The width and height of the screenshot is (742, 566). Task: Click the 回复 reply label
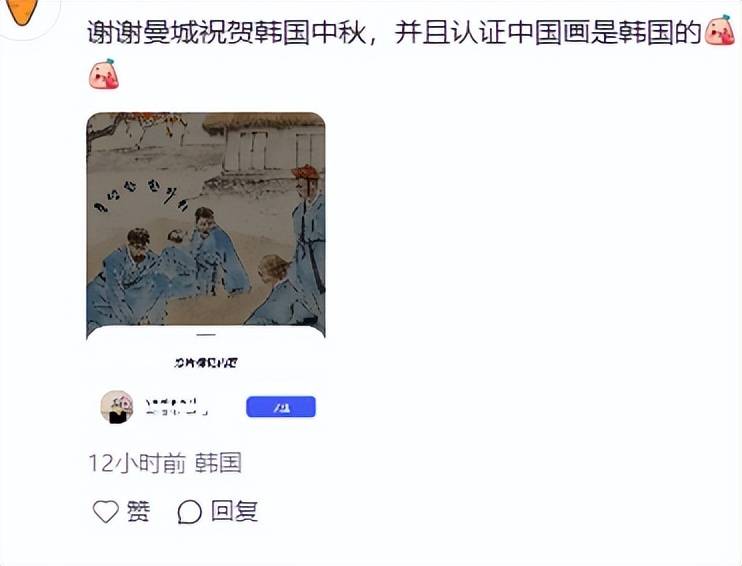tap(235, 512)
